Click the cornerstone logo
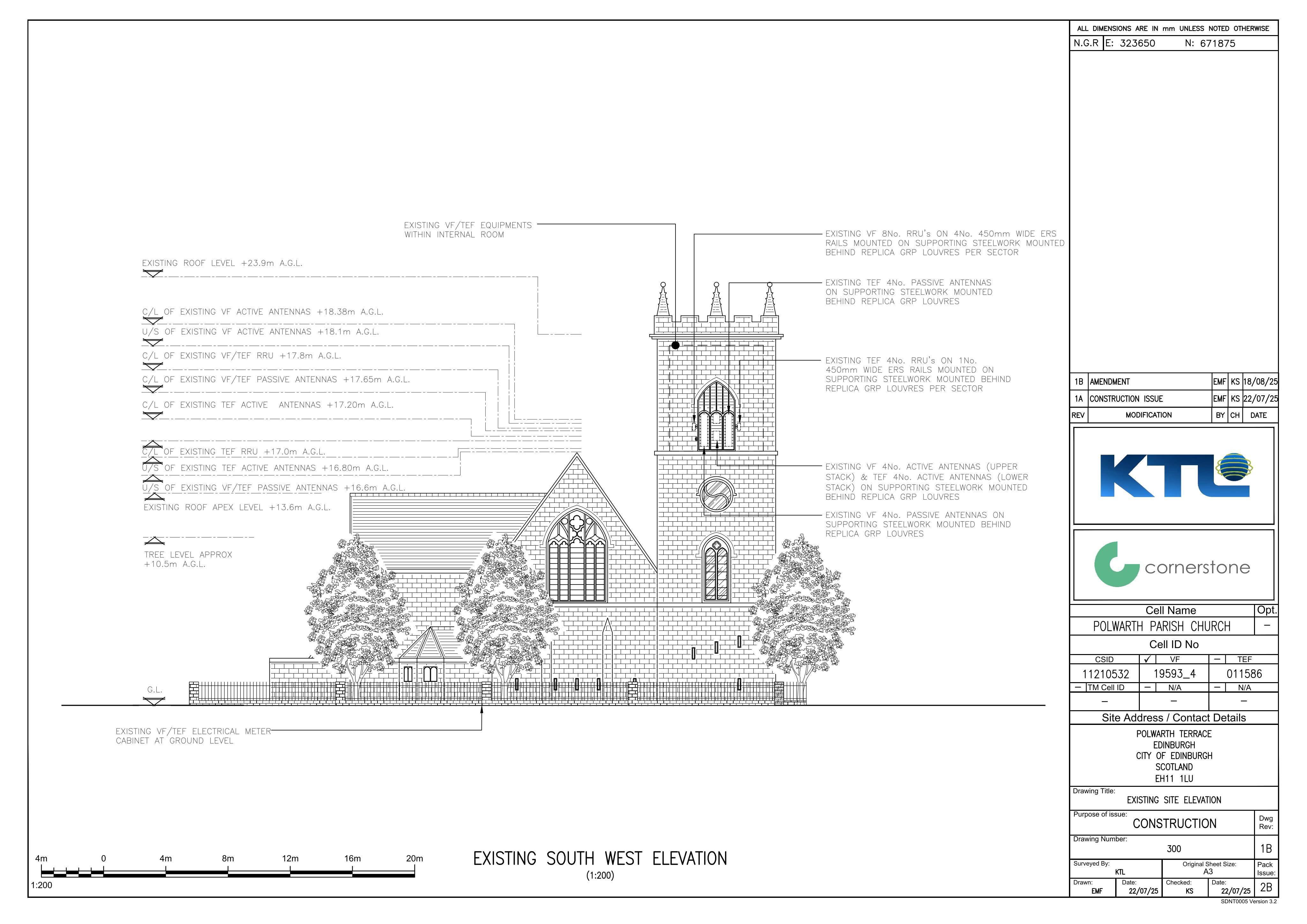 tap(1173, 564)
